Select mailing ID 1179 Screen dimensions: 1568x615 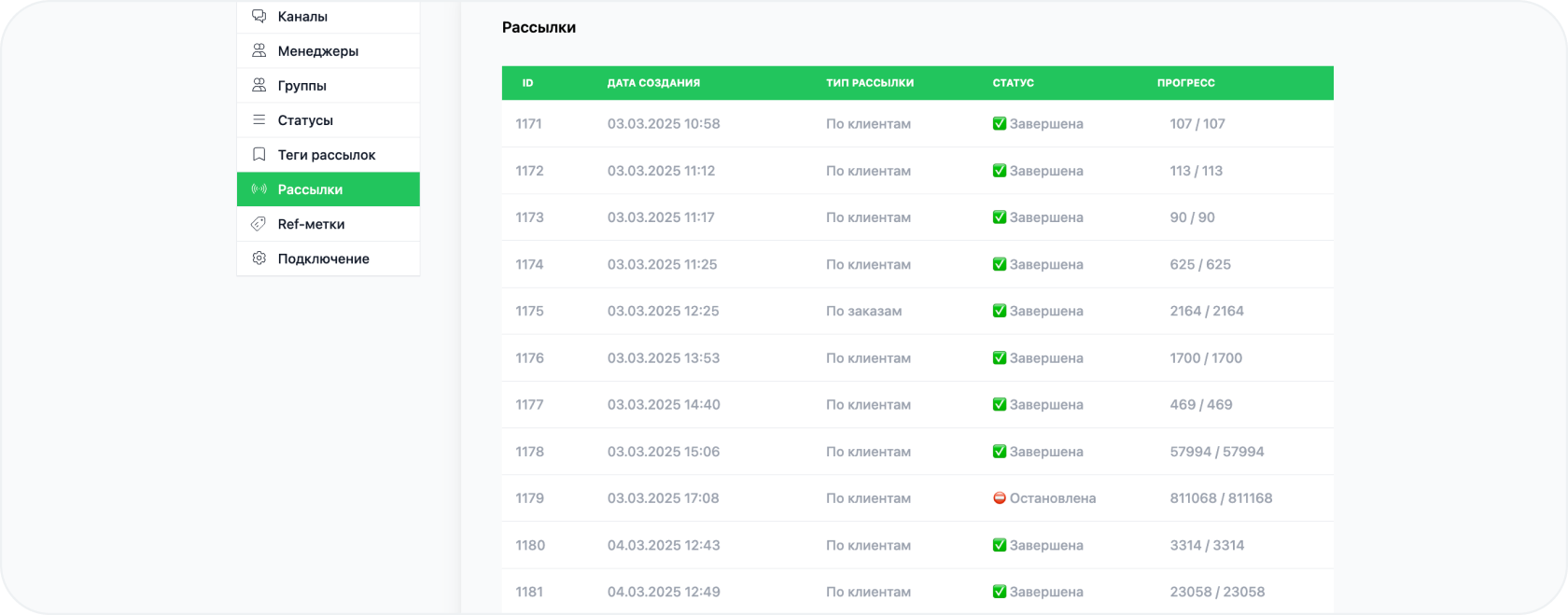point(529,498)
